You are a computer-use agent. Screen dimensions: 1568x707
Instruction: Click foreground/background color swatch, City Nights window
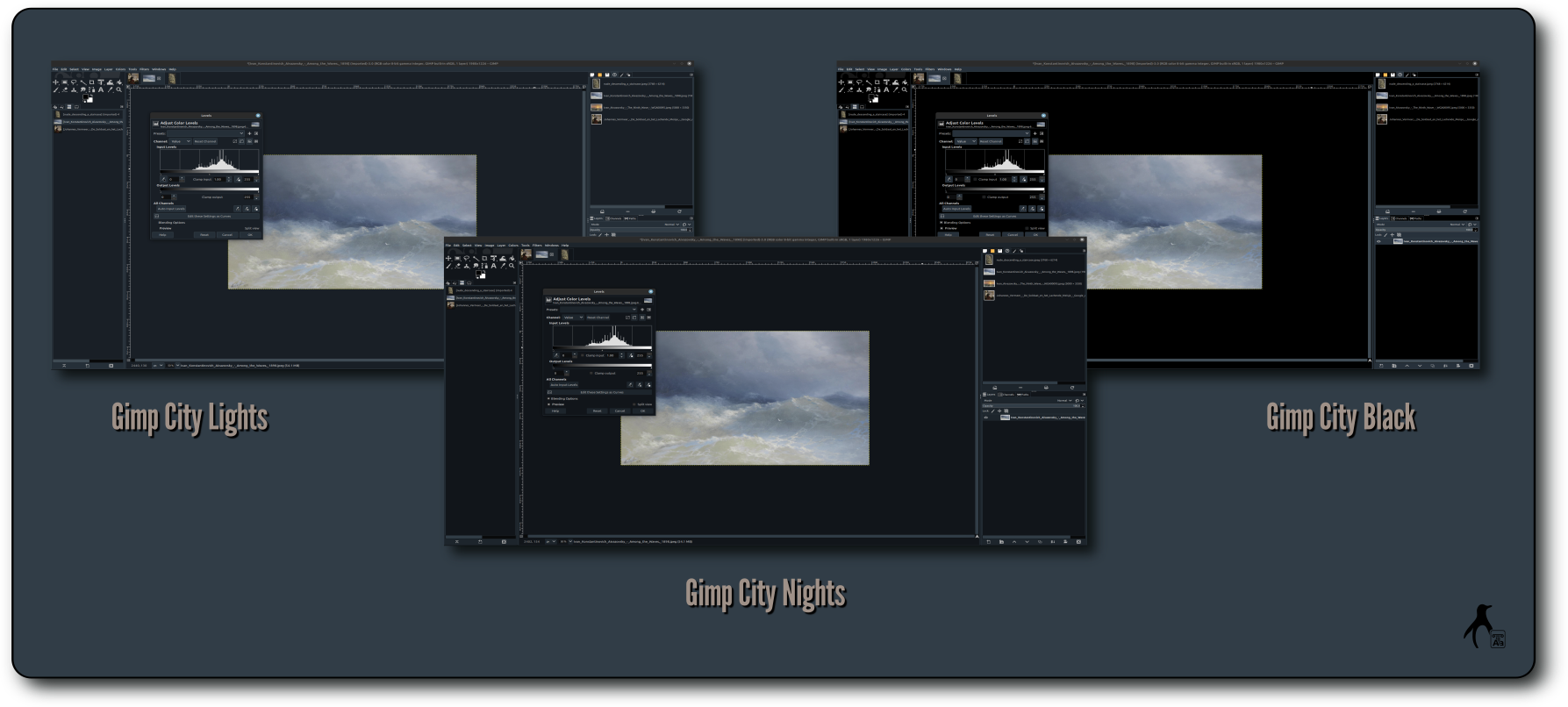(x=481, y=275)
